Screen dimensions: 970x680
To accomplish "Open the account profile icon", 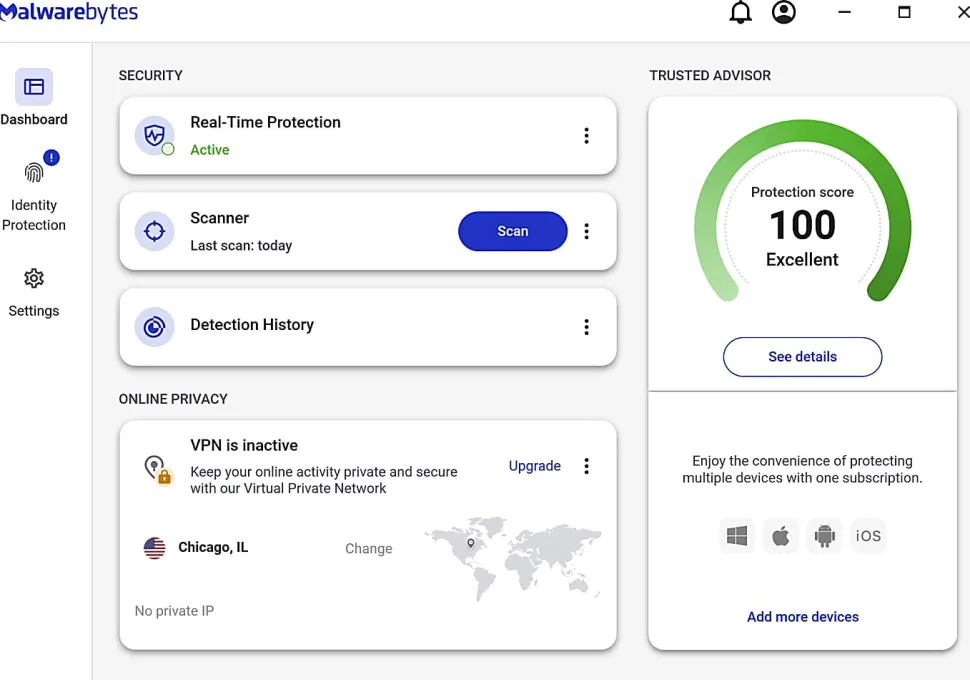I will (x=783, y=12).
